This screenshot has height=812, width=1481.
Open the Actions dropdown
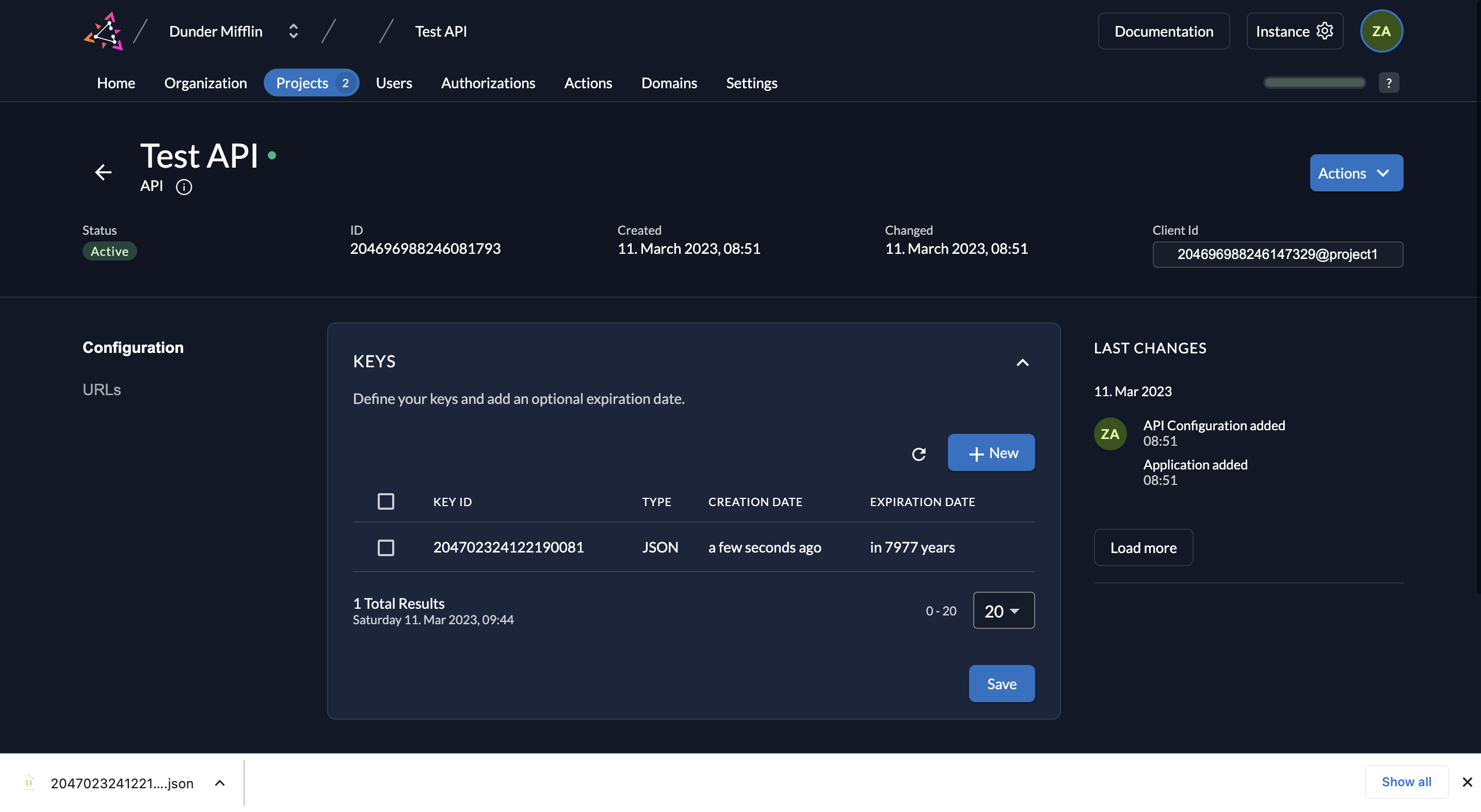coord(1356,173)
